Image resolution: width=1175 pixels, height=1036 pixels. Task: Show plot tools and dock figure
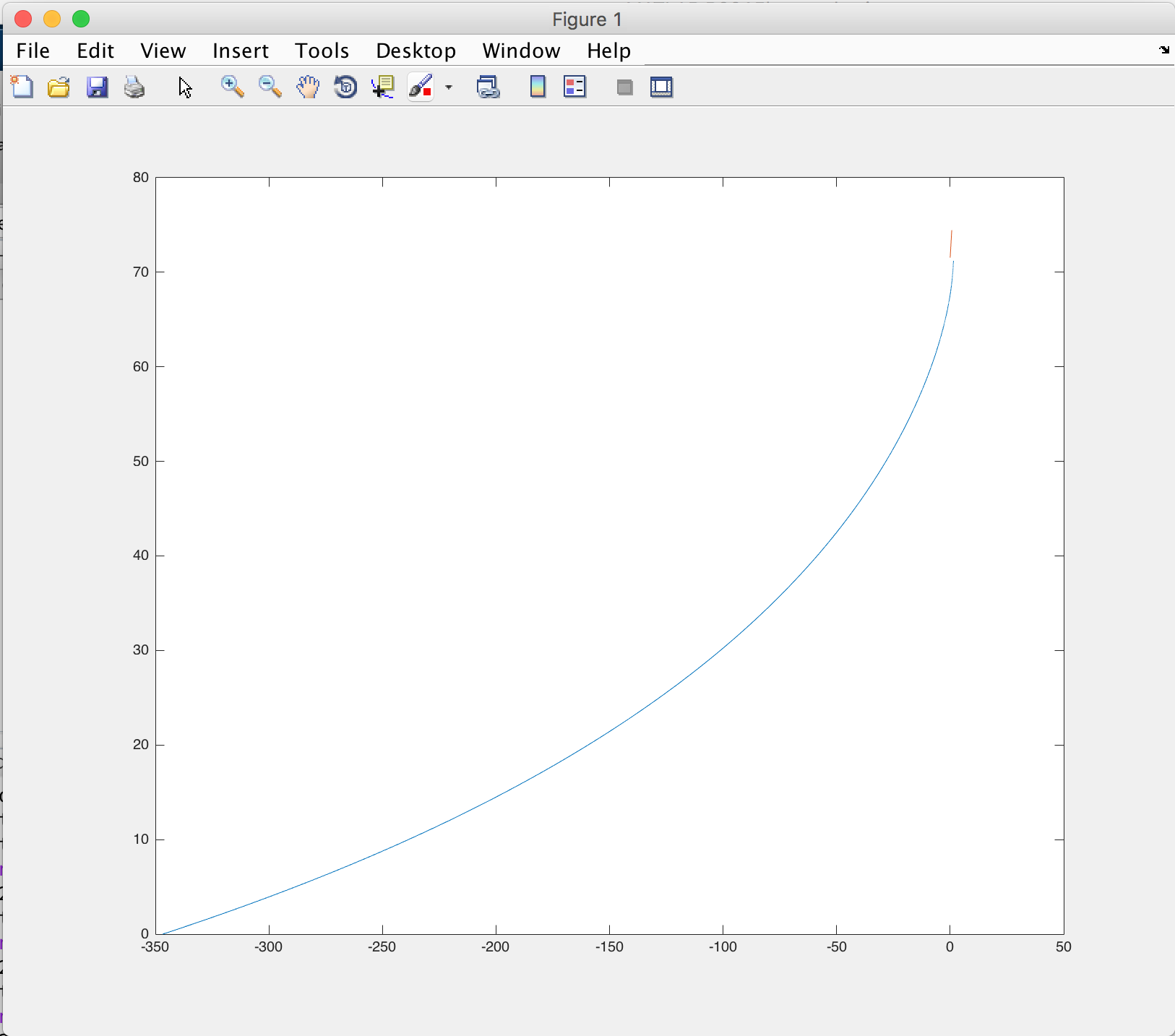[x=661, y=87]
